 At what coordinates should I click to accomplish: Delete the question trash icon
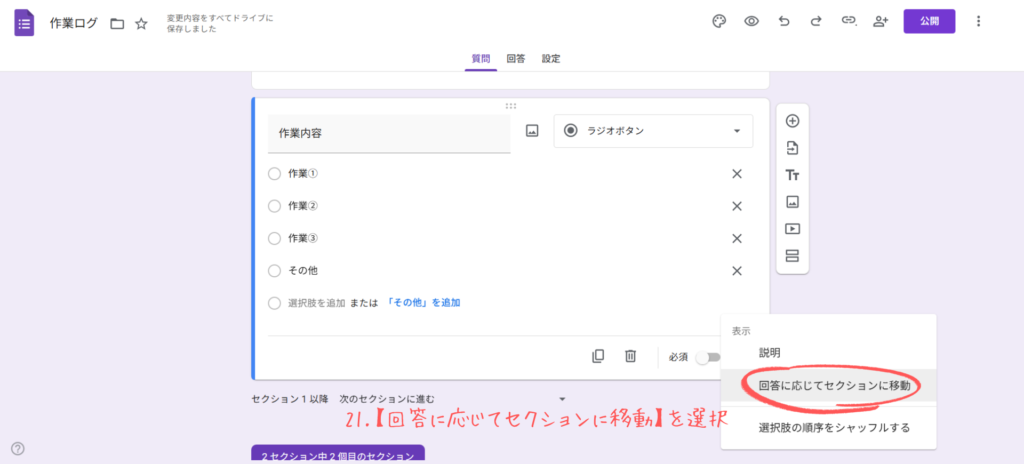pos(630,356)
